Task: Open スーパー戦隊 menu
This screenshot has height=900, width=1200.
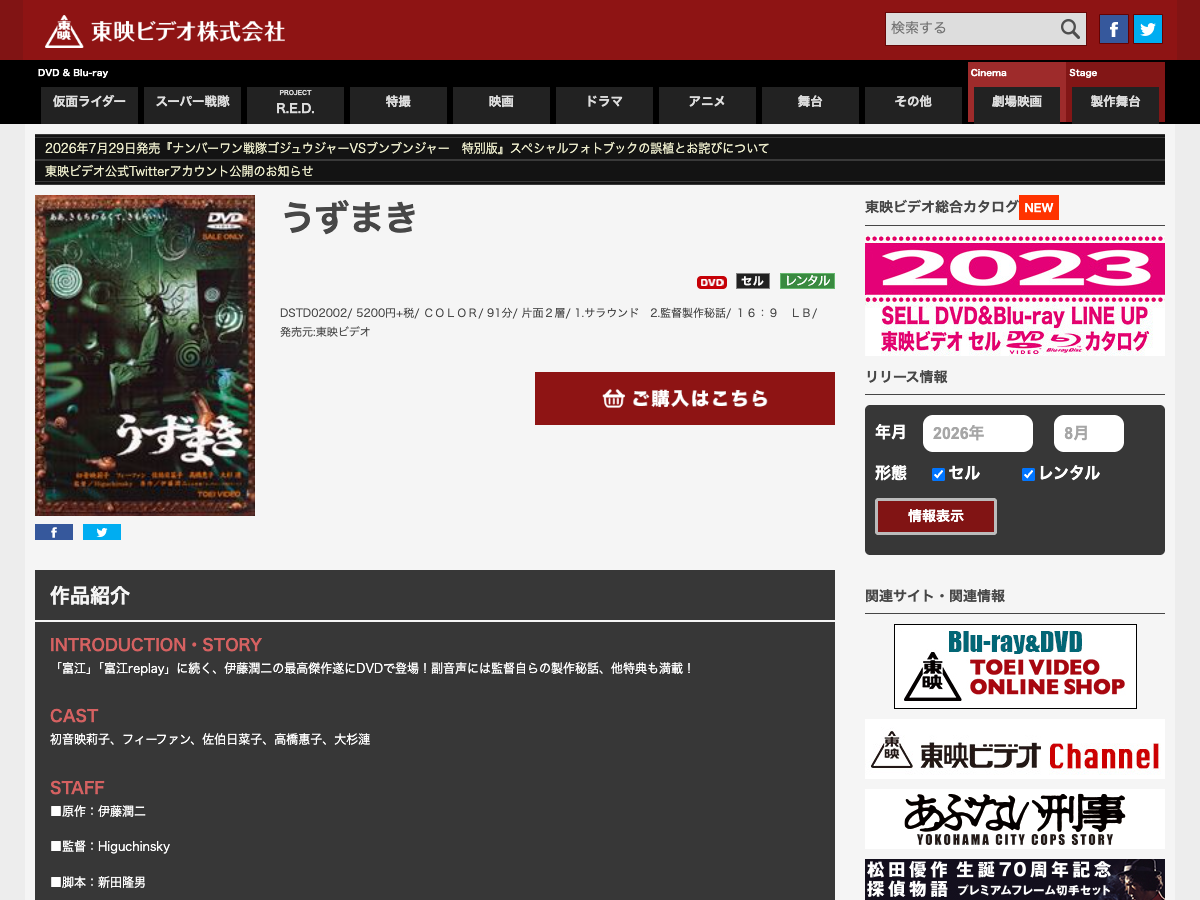Action: tap(192, 105)
